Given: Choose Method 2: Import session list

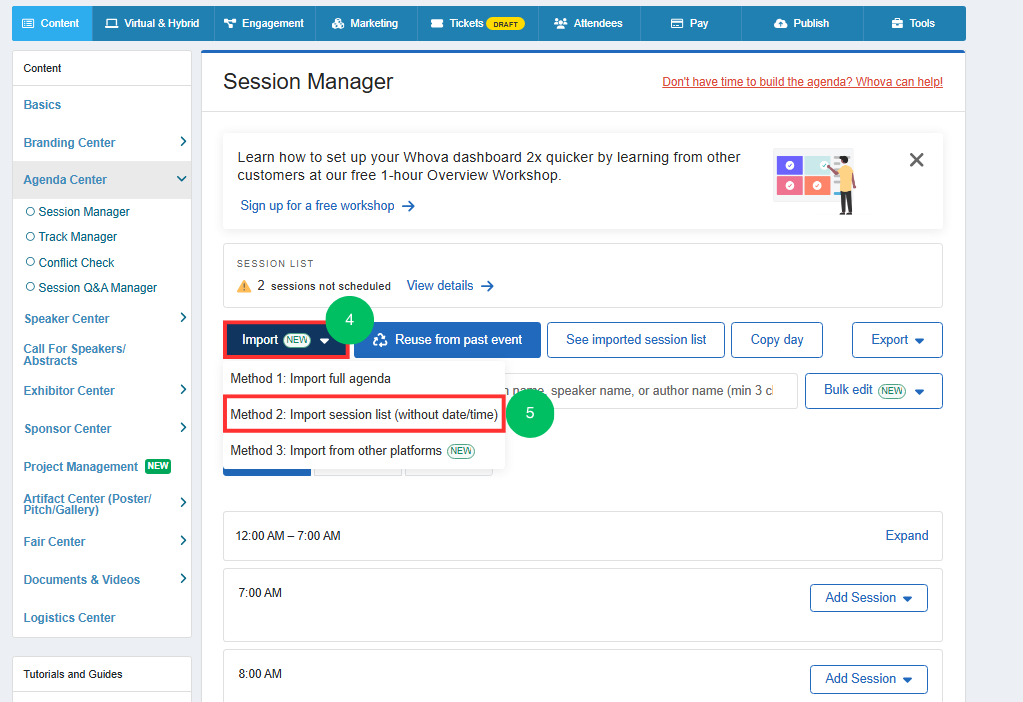Looking at the screenshot, I should (364, 414).
